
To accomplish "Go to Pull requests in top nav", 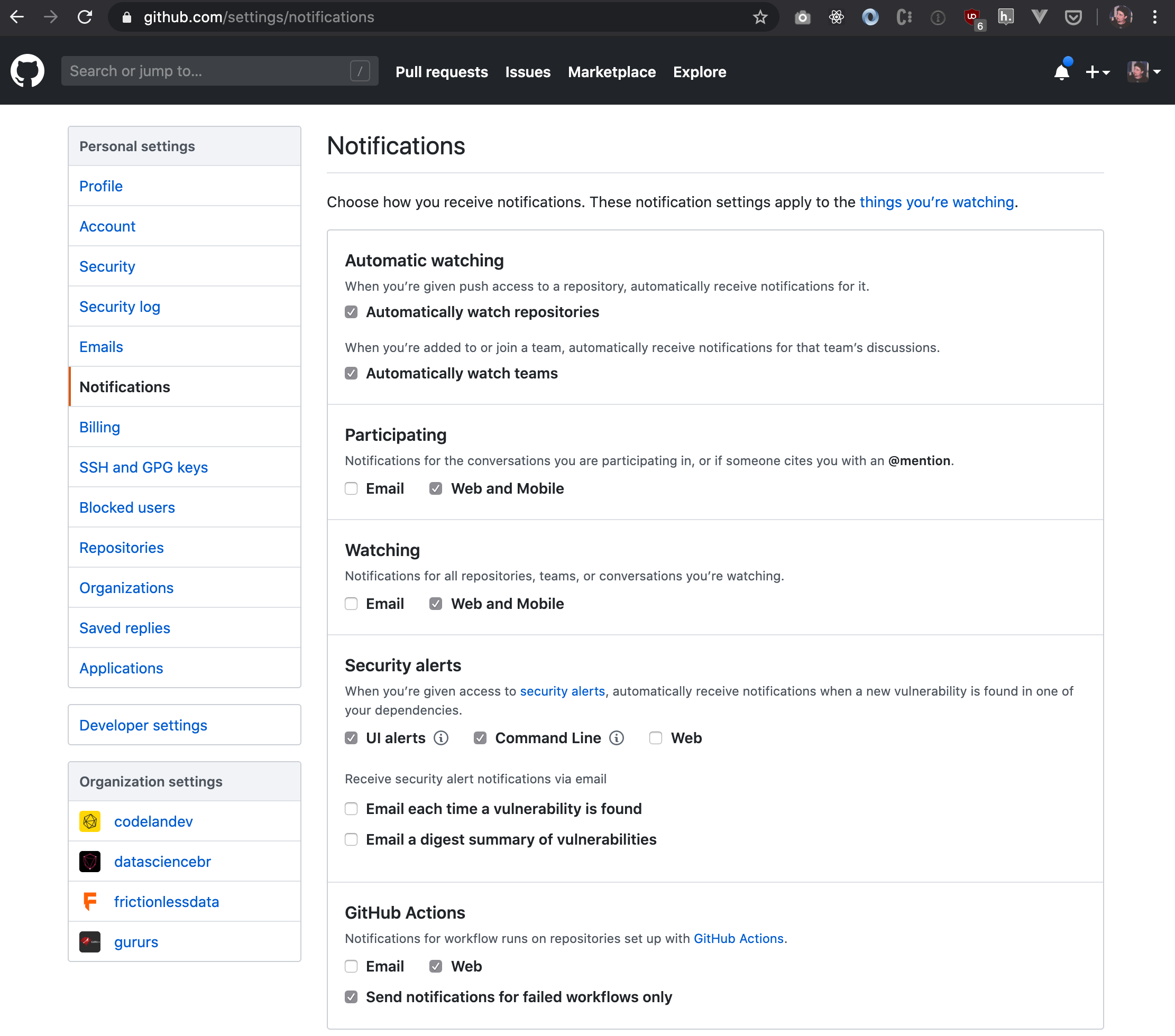I will [442, 72].
